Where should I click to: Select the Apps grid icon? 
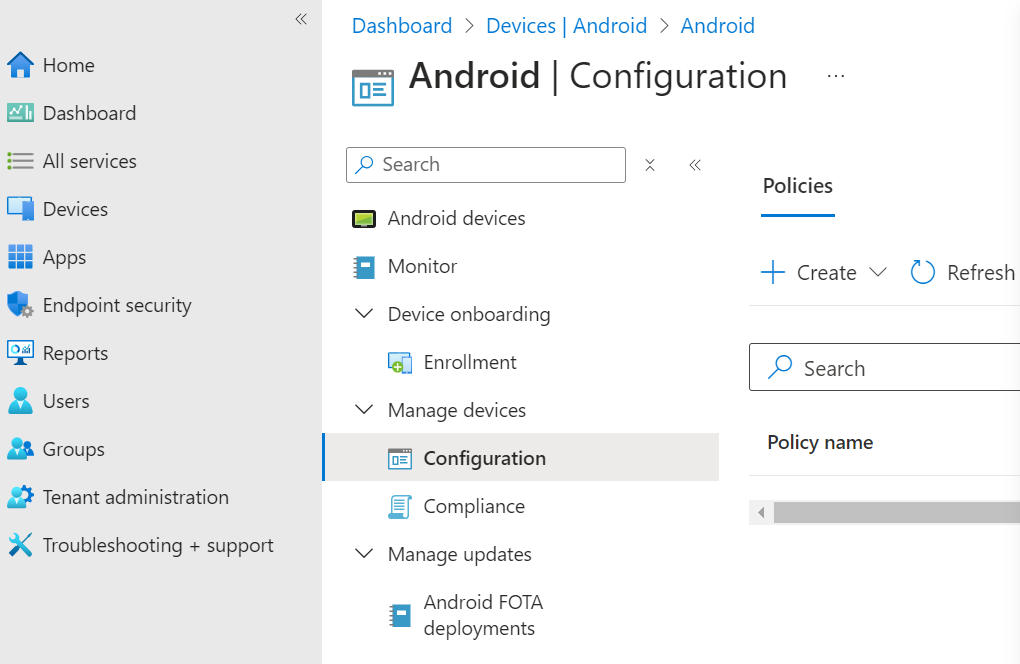pos(20,257)
